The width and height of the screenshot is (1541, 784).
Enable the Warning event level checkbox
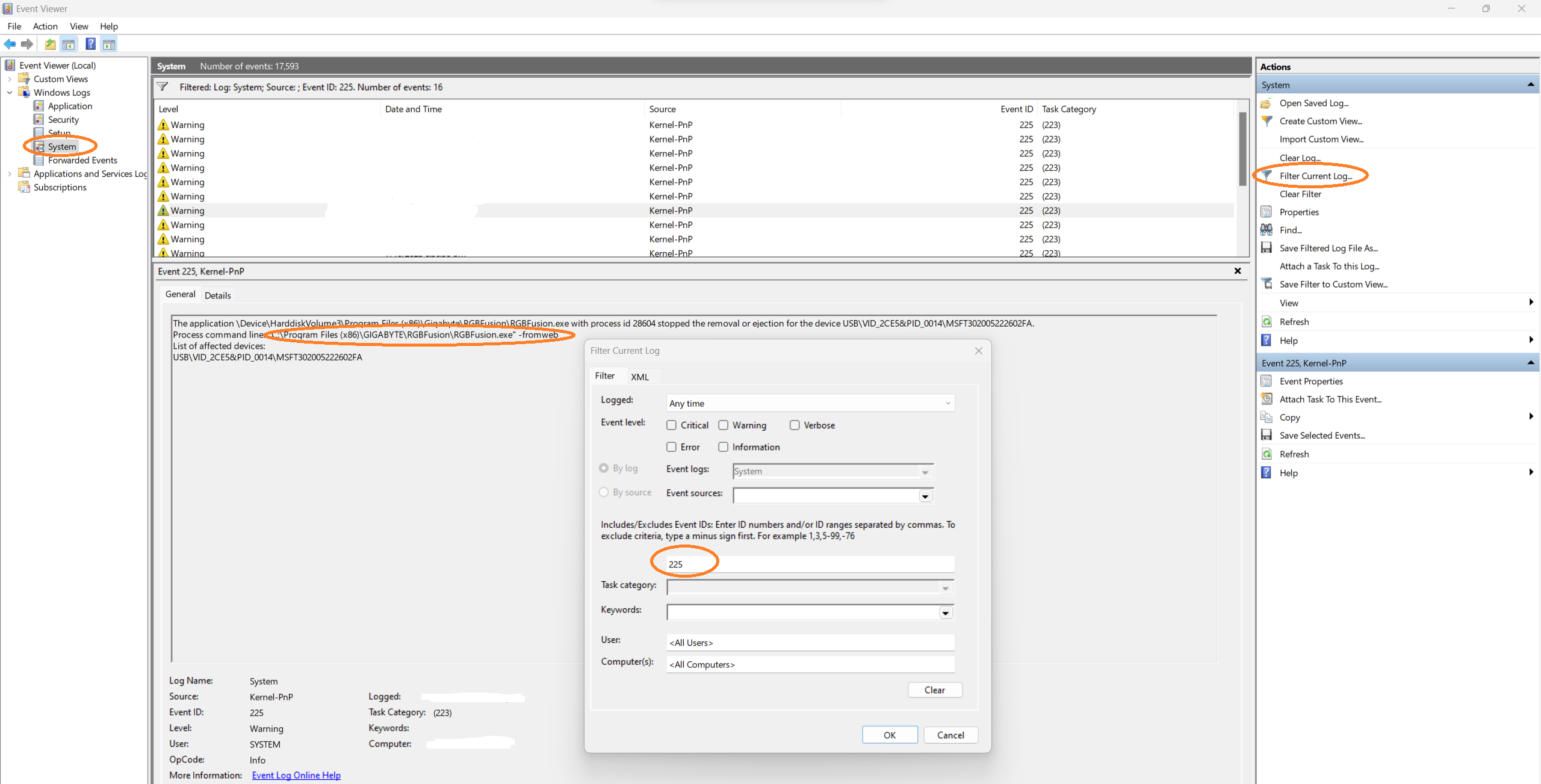tap(722, 425)
